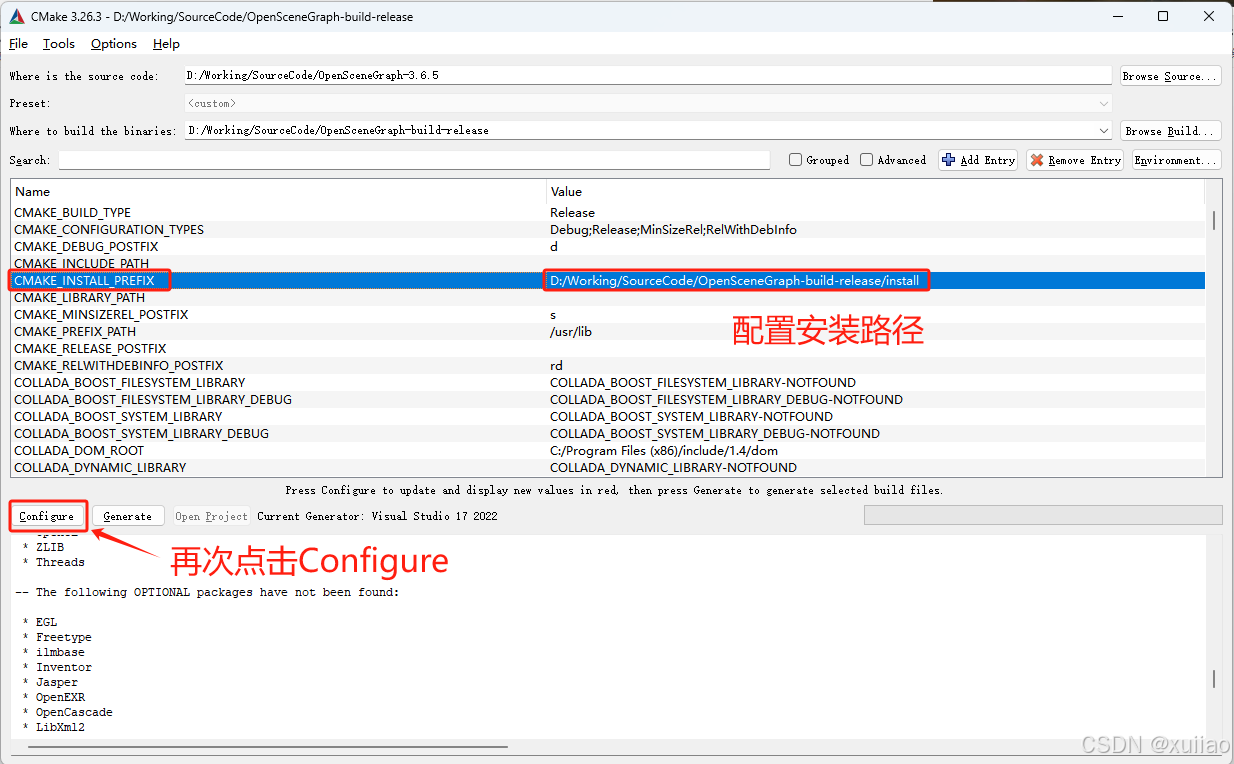The image size is (1234, 764).
Task: Enable the Grouped checkbox
Action: click(x=795, y=159)
